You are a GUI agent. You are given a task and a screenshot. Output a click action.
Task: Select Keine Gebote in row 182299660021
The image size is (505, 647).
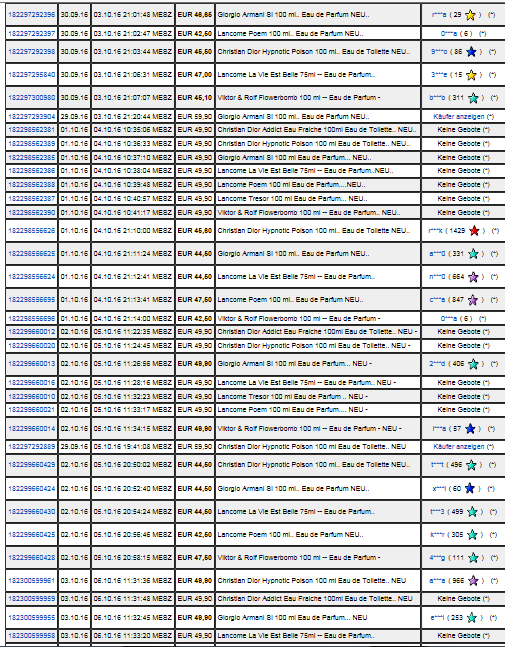[459, 410]
